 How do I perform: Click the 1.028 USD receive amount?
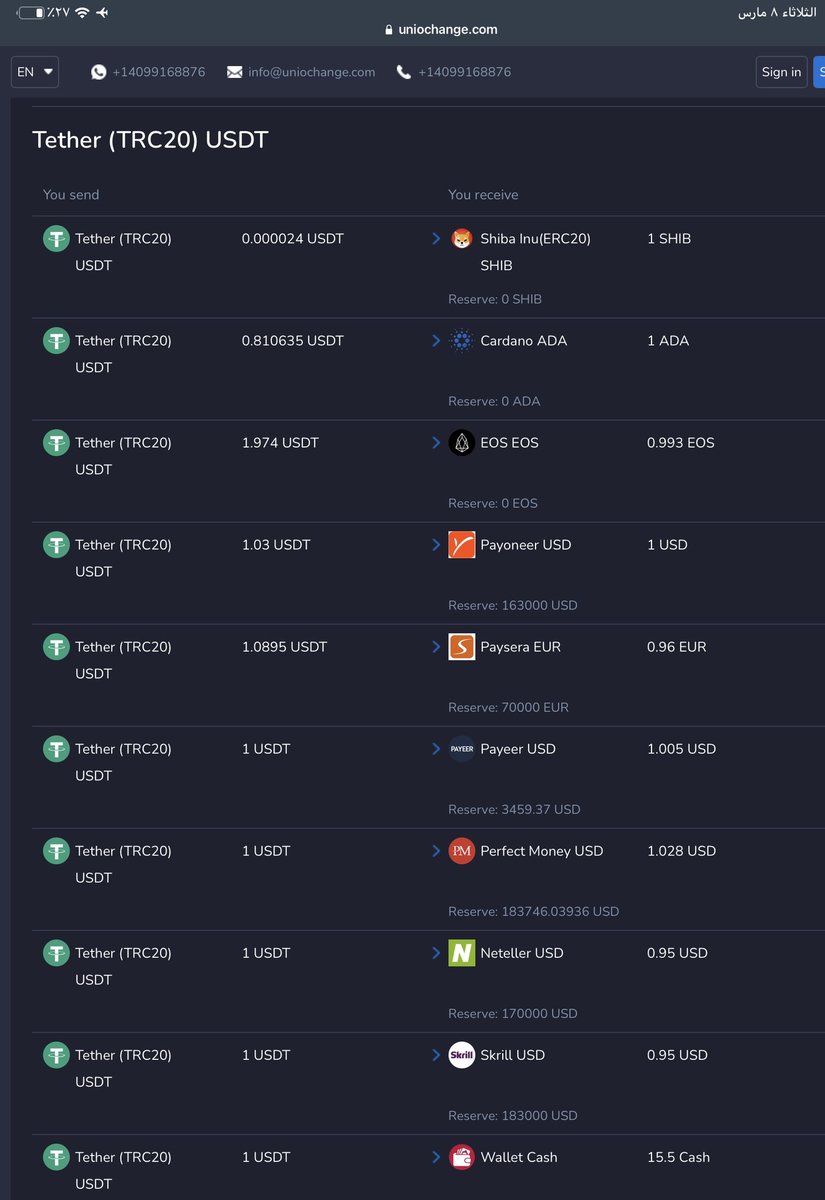tap(682, 851)
